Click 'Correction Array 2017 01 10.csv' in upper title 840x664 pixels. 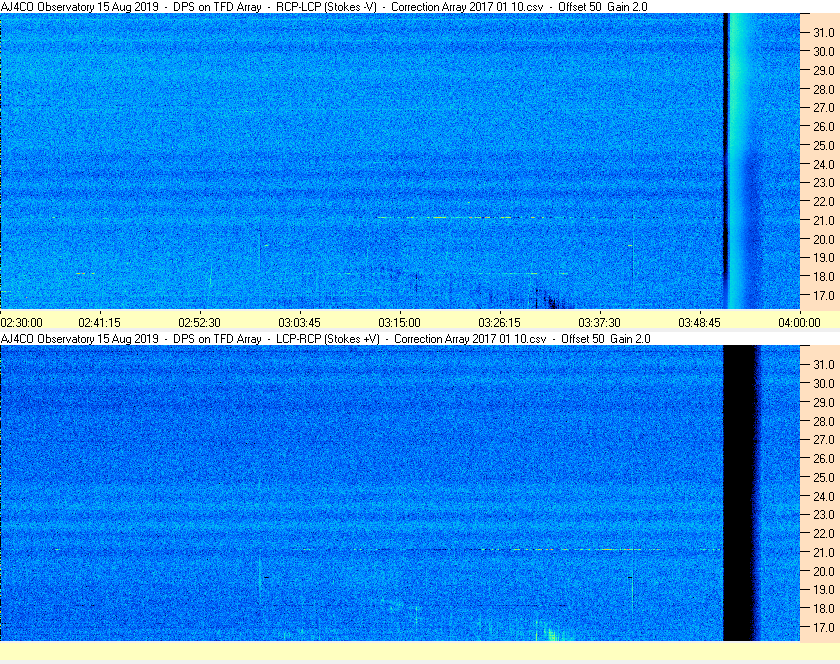click(467, 7)
